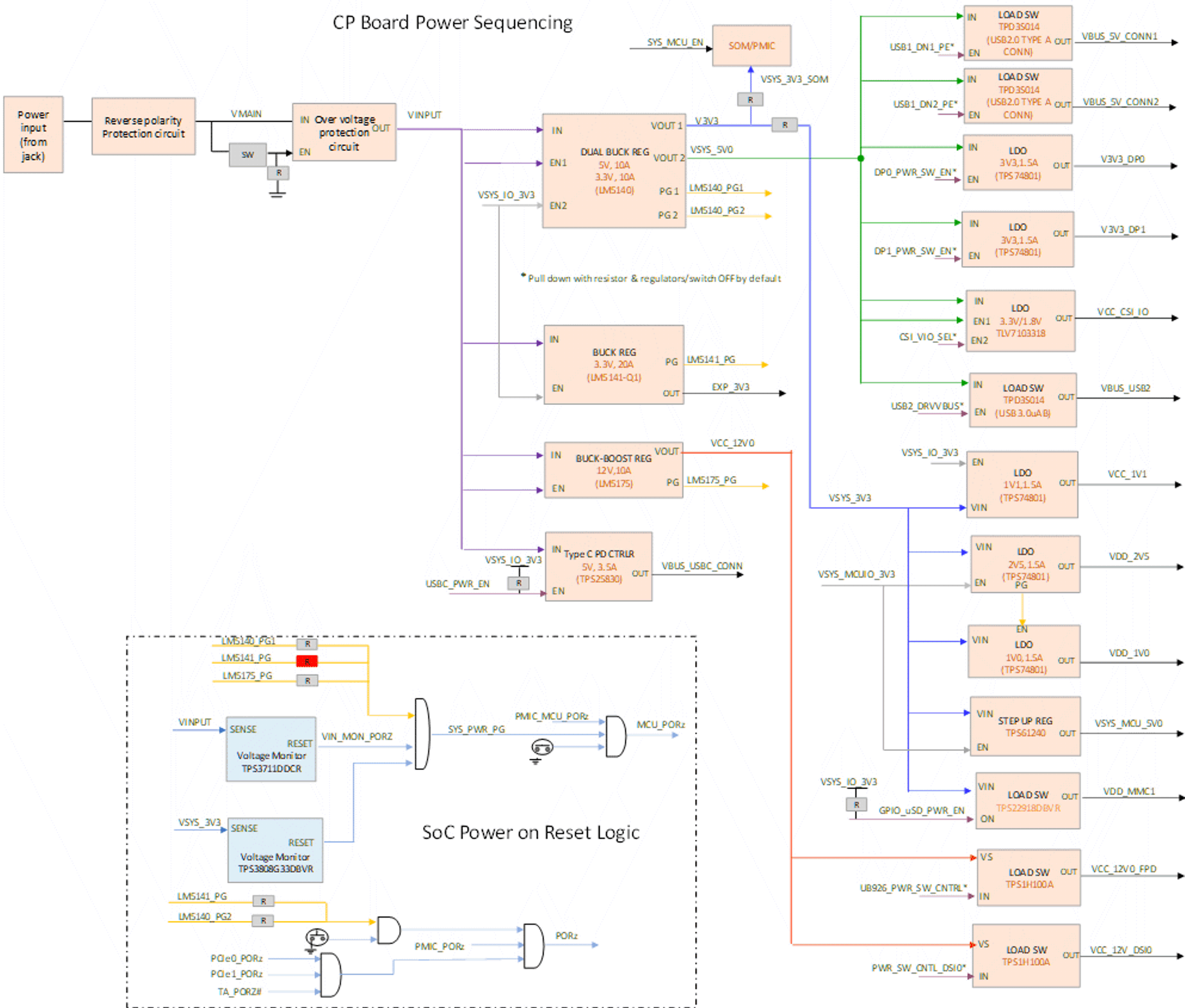Viewport: 1185px width, 1008px height.
Task: Click the green junction dot on VSYS_5V0 line
Action: (861, 159)
